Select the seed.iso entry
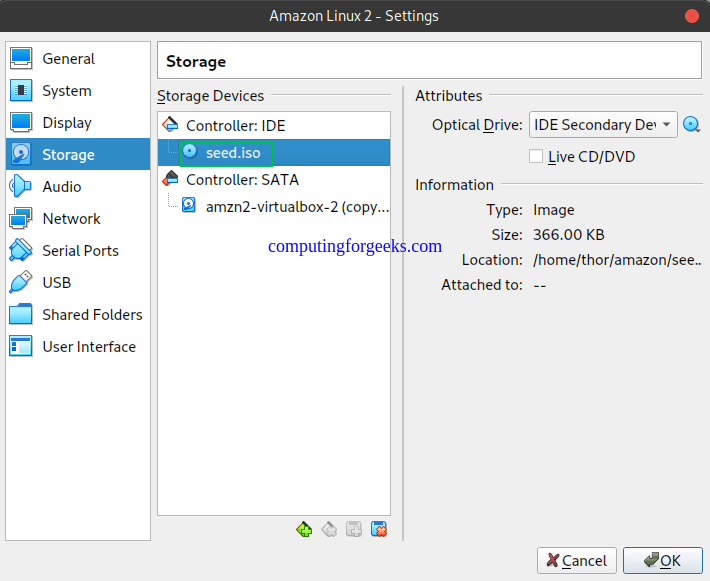The height and width of the screenshot is (581, 710). coord(273,153)
